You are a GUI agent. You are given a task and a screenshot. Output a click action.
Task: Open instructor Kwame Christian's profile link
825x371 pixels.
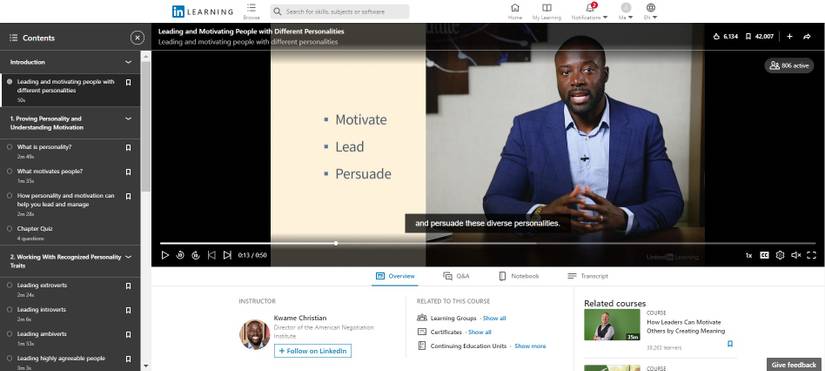[x=300, y=318]
